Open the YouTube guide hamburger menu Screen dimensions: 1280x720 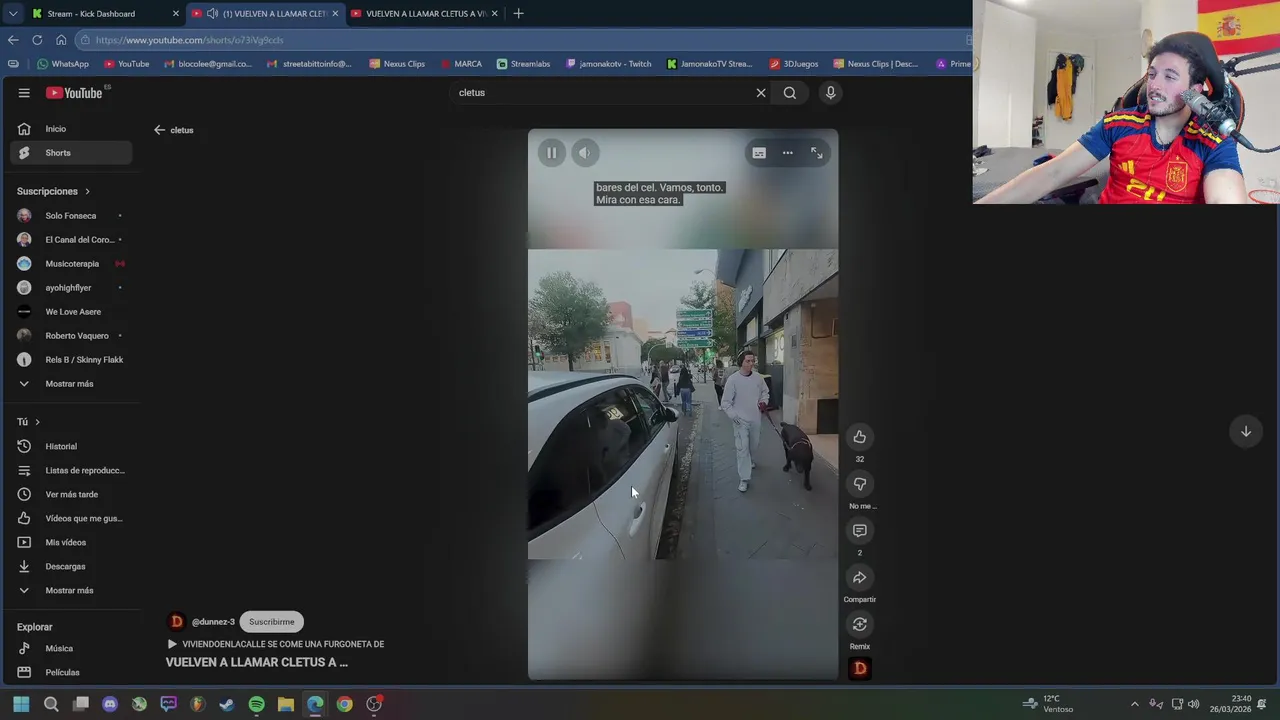24,93
